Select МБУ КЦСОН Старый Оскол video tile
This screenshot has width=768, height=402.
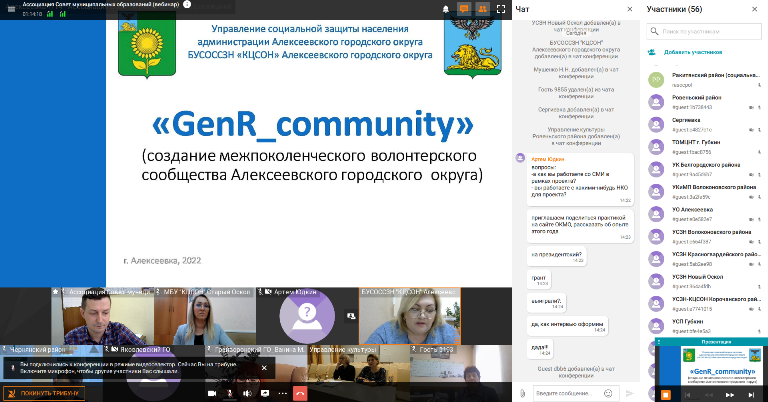[x=205, y=316]
